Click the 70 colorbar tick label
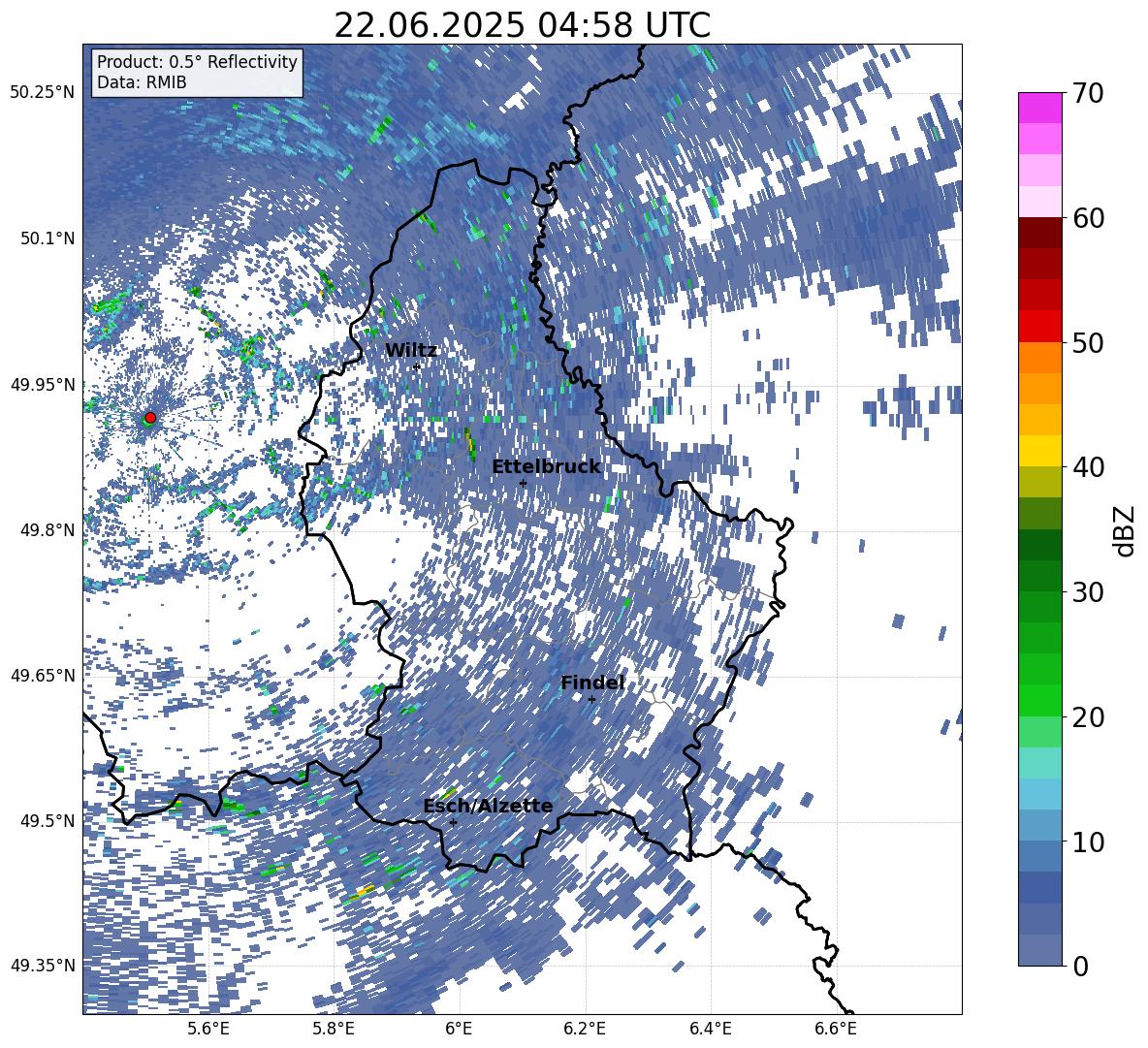1148x1048 pixels. (1088, 94)
